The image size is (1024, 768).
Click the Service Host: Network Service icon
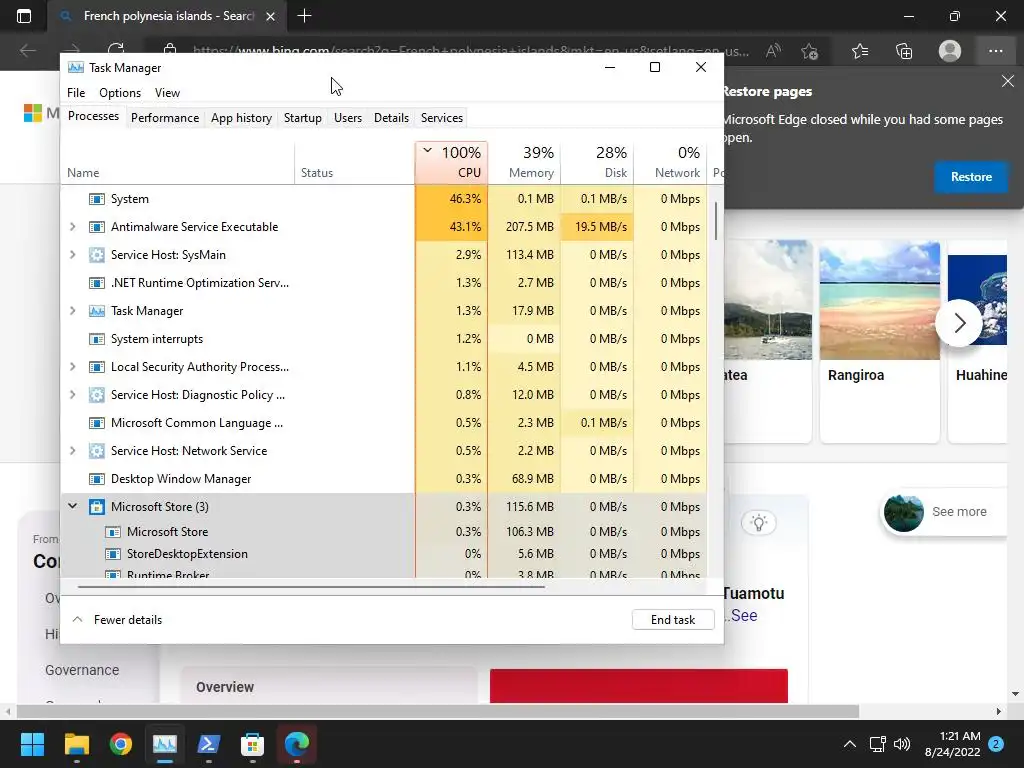(97, 451)
